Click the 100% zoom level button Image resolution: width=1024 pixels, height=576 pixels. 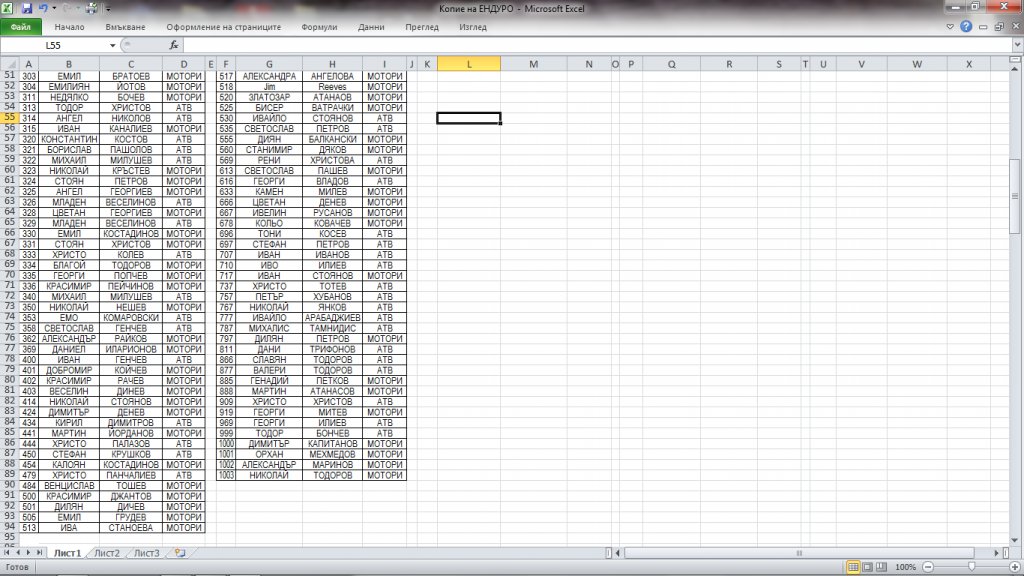coord(905,567)
